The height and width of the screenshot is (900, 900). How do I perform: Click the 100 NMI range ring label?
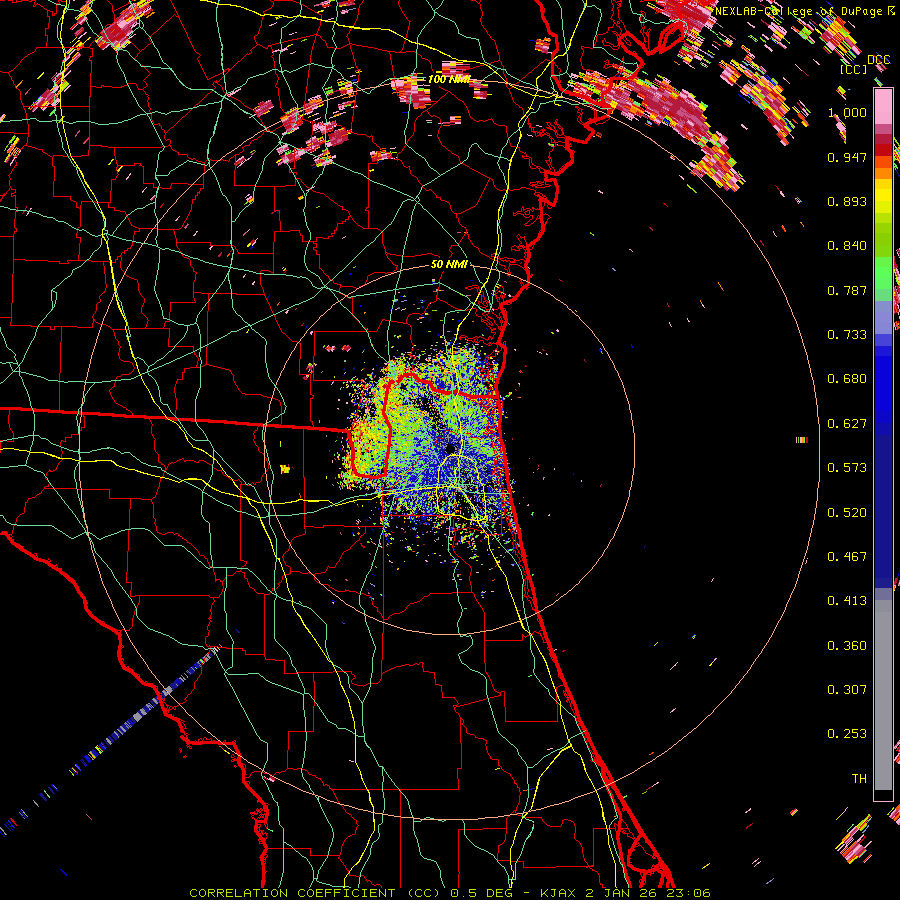coord(449,79)
